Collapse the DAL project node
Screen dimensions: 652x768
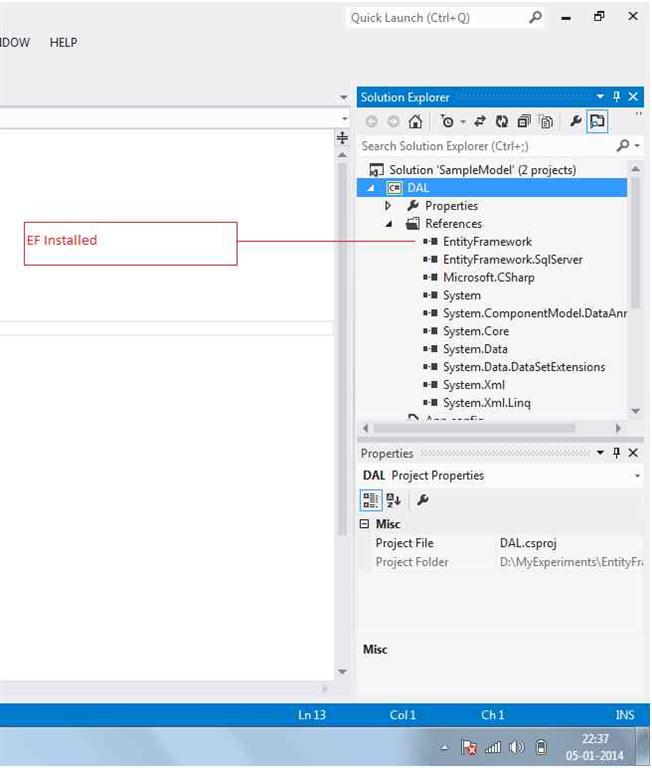click(x=371, y=188)
